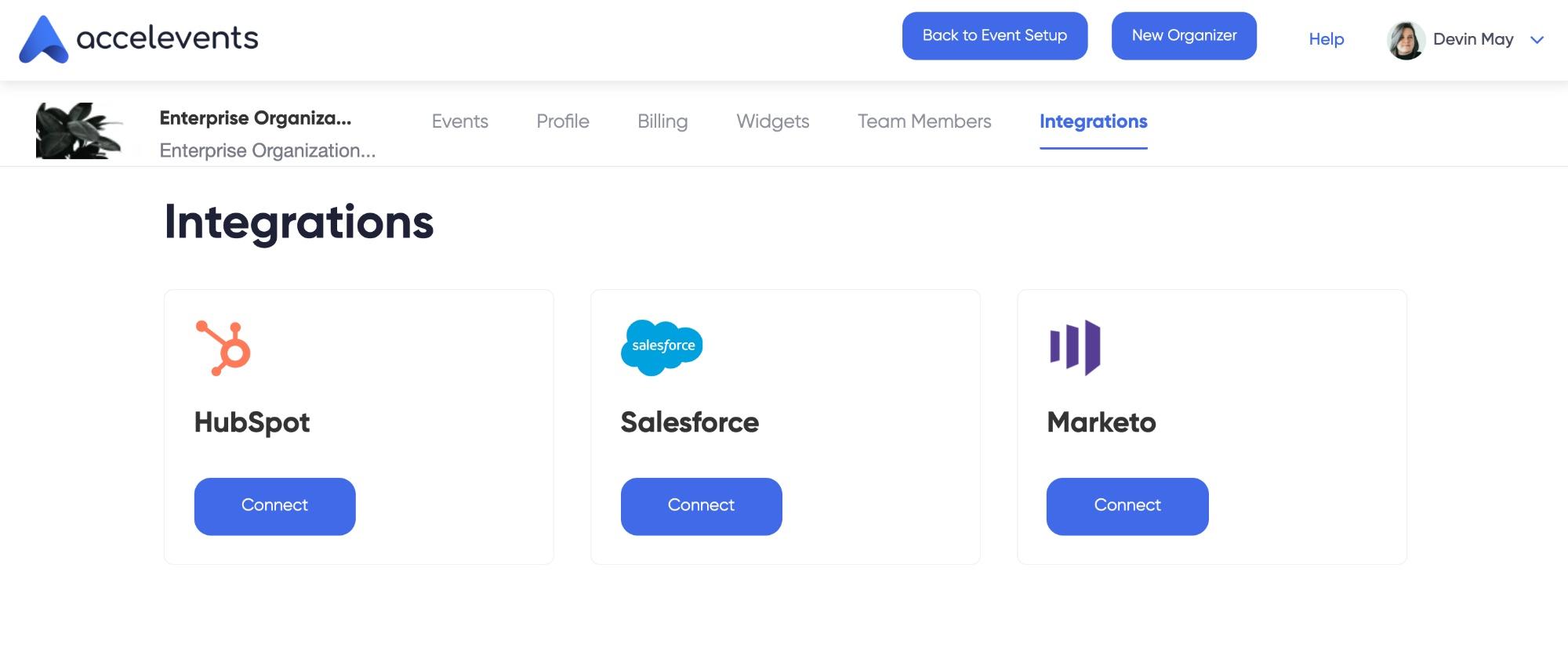Click the 'Integrations' page heading
Screen dimensions: 1568x655
(299, 223)
